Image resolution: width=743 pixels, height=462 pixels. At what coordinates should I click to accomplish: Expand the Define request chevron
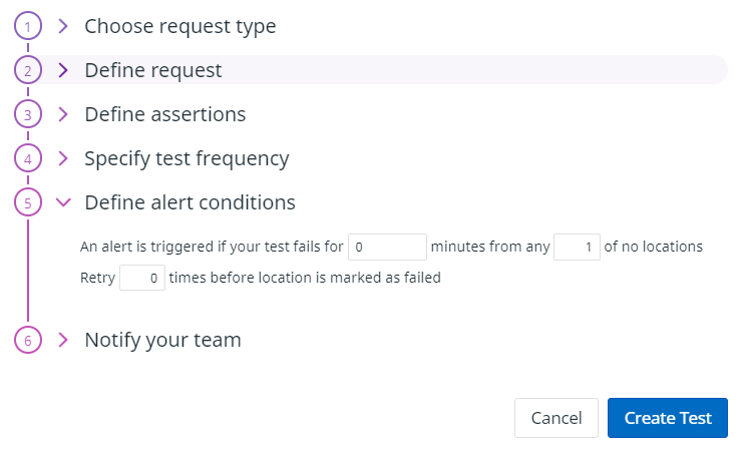coord(63,71)
